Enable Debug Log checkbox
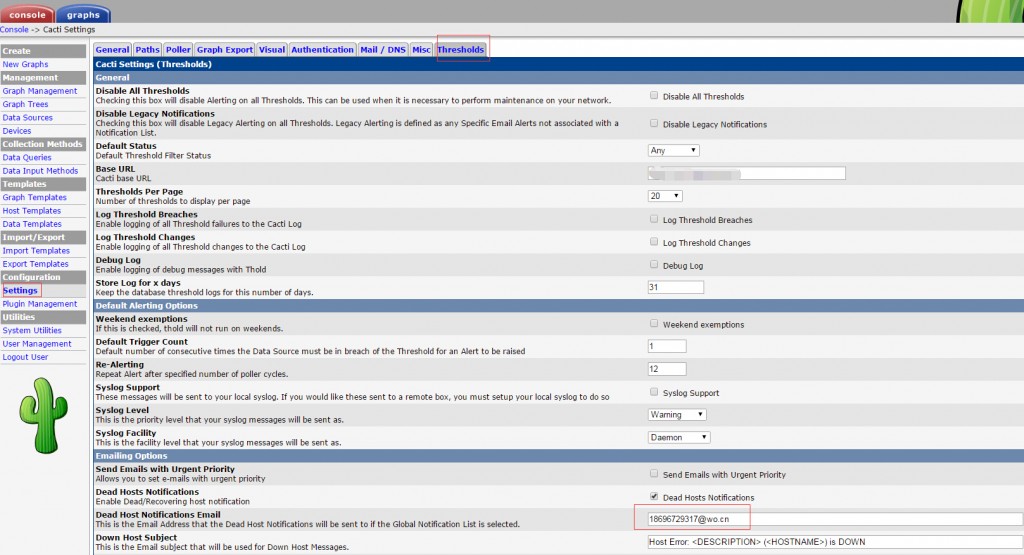The height and width of the screenshot is (555, 1024). click(654, 264)
